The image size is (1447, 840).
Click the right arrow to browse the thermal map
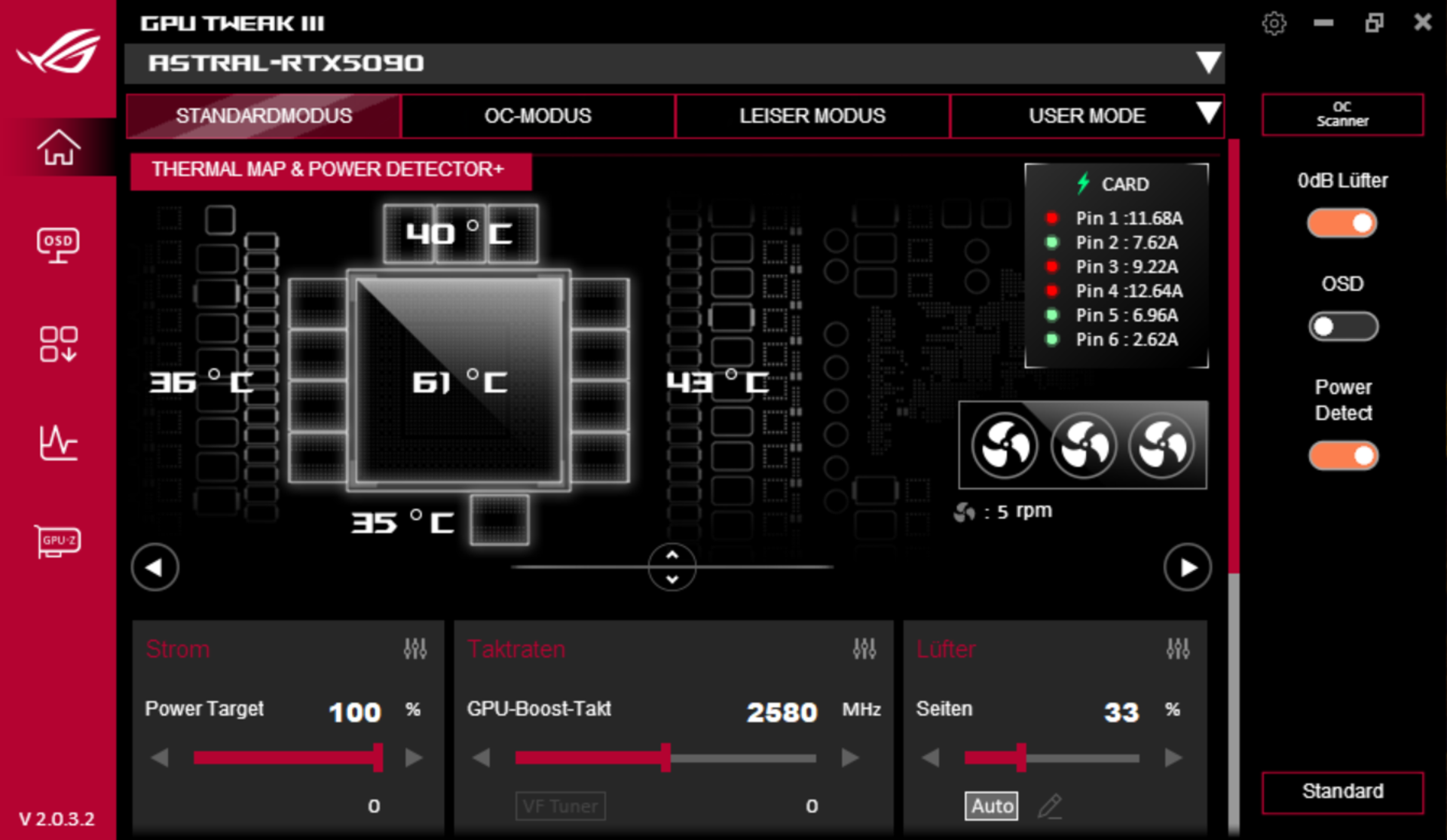coord(1187,567)
